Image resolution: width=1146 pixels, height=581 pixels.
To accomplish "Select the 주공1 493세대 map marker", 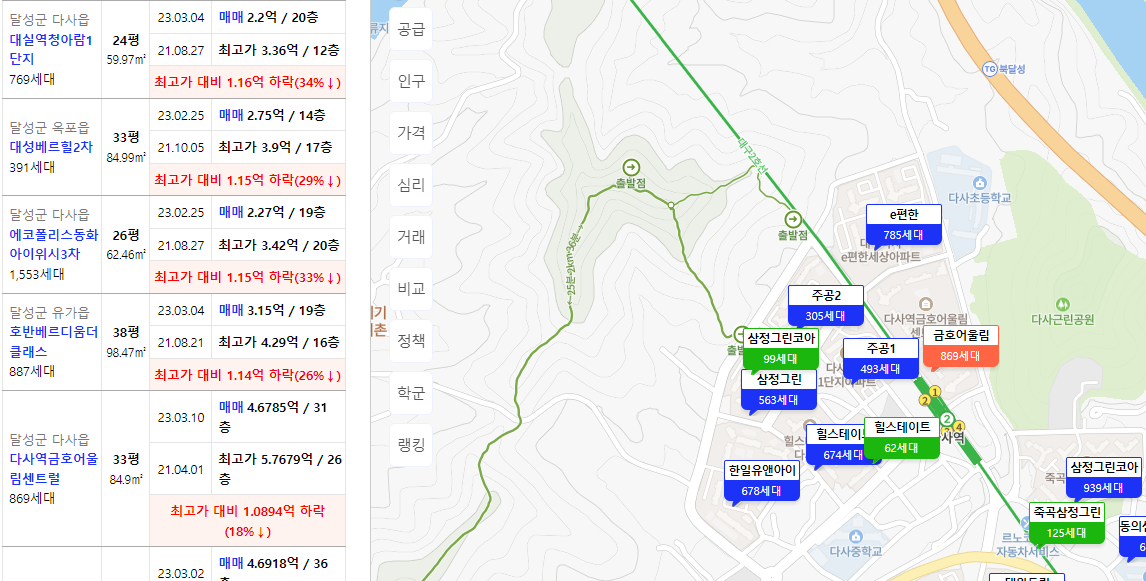I will pyautogui.click(x=881, y=358).
